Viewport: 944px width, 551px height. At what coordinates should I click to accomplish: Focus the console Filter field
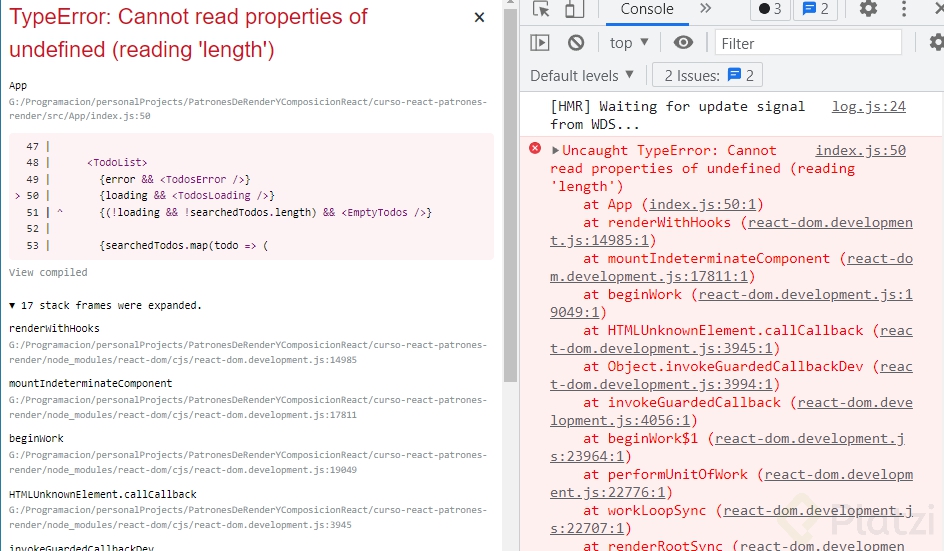(809, 43)
